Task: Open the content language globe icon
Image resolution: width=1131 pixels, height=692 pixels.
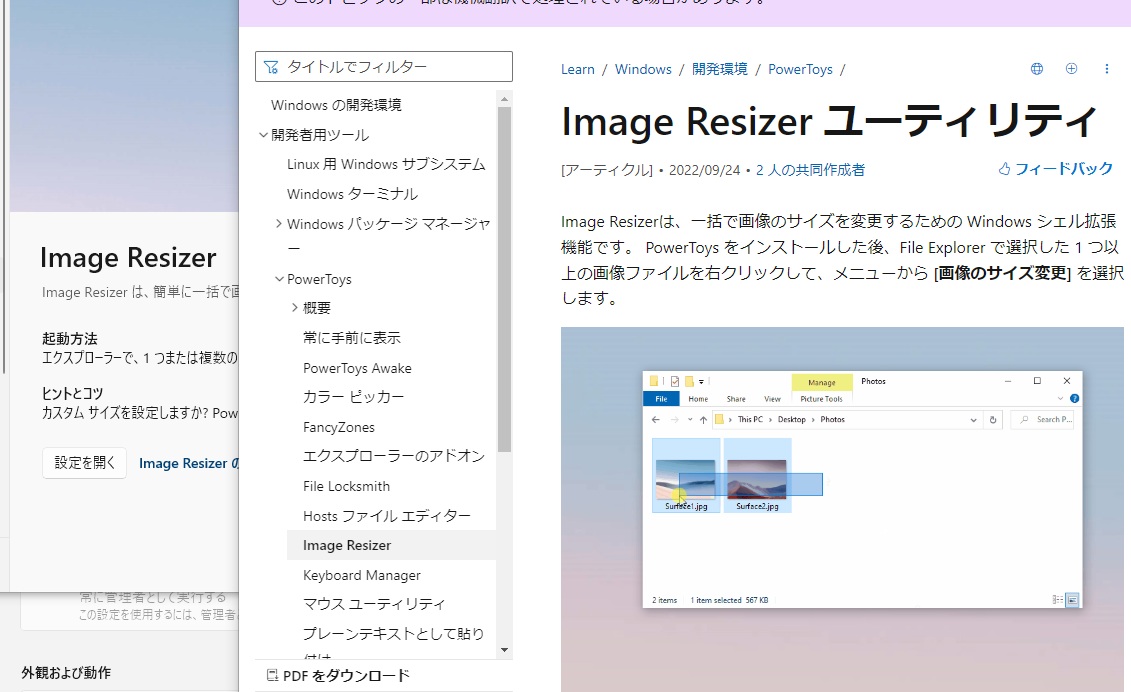Action: [x=1036, y=68]
